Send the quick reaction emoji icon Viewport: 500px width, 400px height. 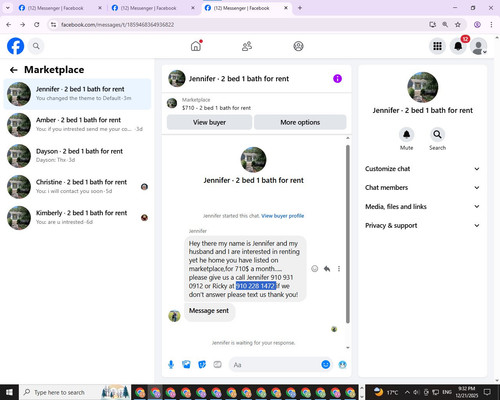coord(342,364)
